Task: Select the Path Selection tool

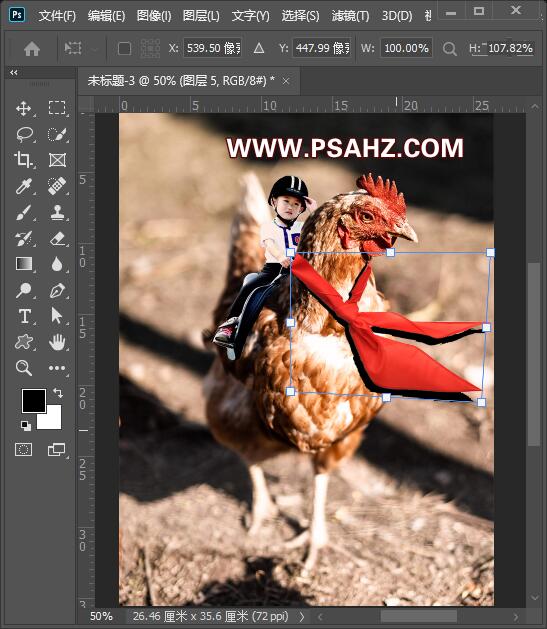Action: coord(57,316)
